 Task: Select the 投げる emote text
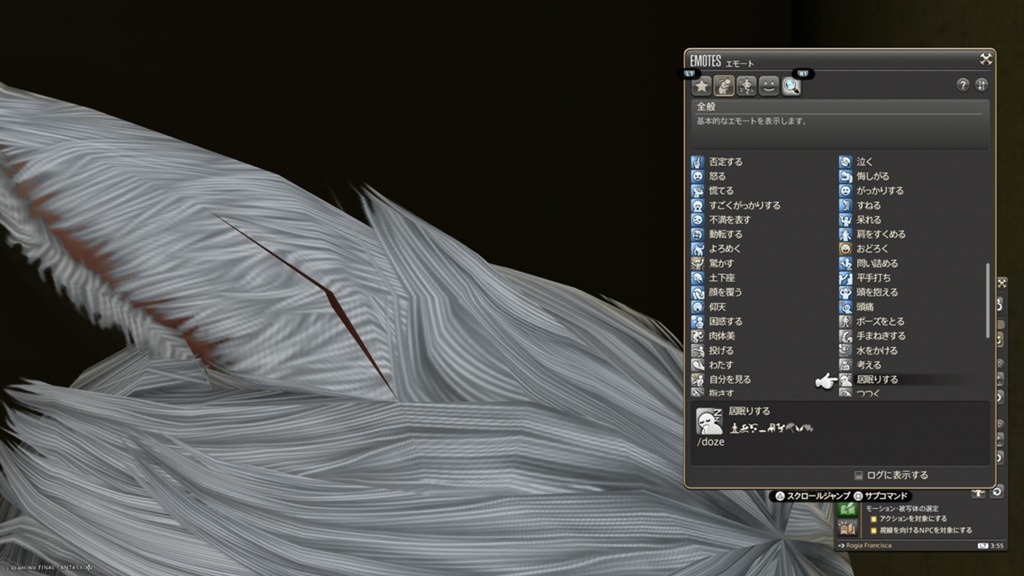click(721, 351)
